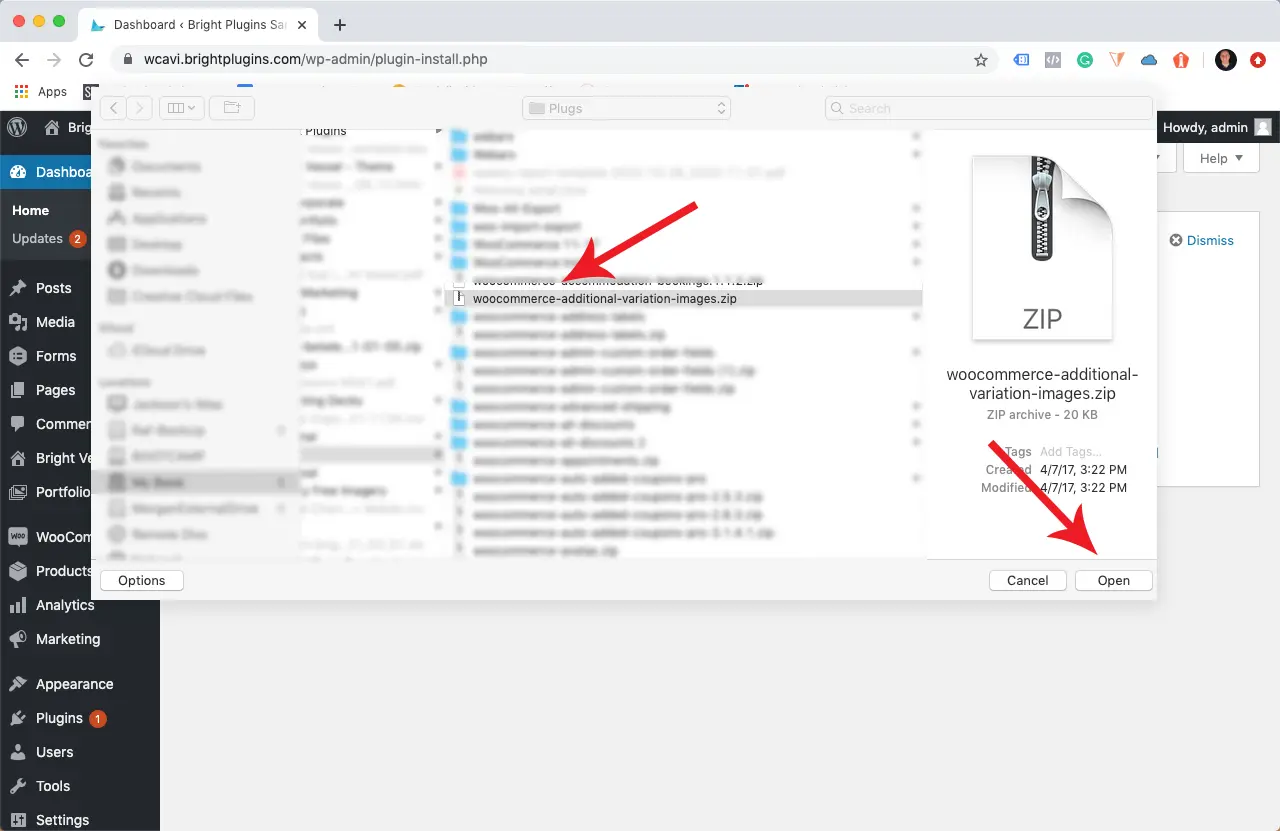Open the Grammarly extension icon in browser toolbar
The width and height of the screenshot is (1280, 831).
click(x=1084, y=60)
